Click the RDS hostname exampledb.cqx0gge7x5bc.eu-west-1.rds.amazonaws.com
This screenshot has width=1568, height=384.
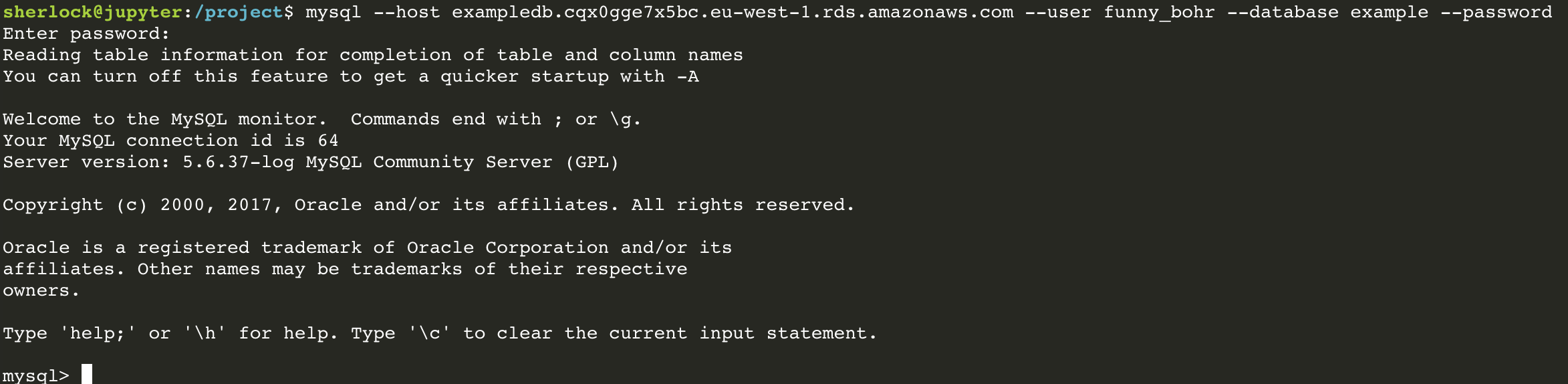pos(733,12)
